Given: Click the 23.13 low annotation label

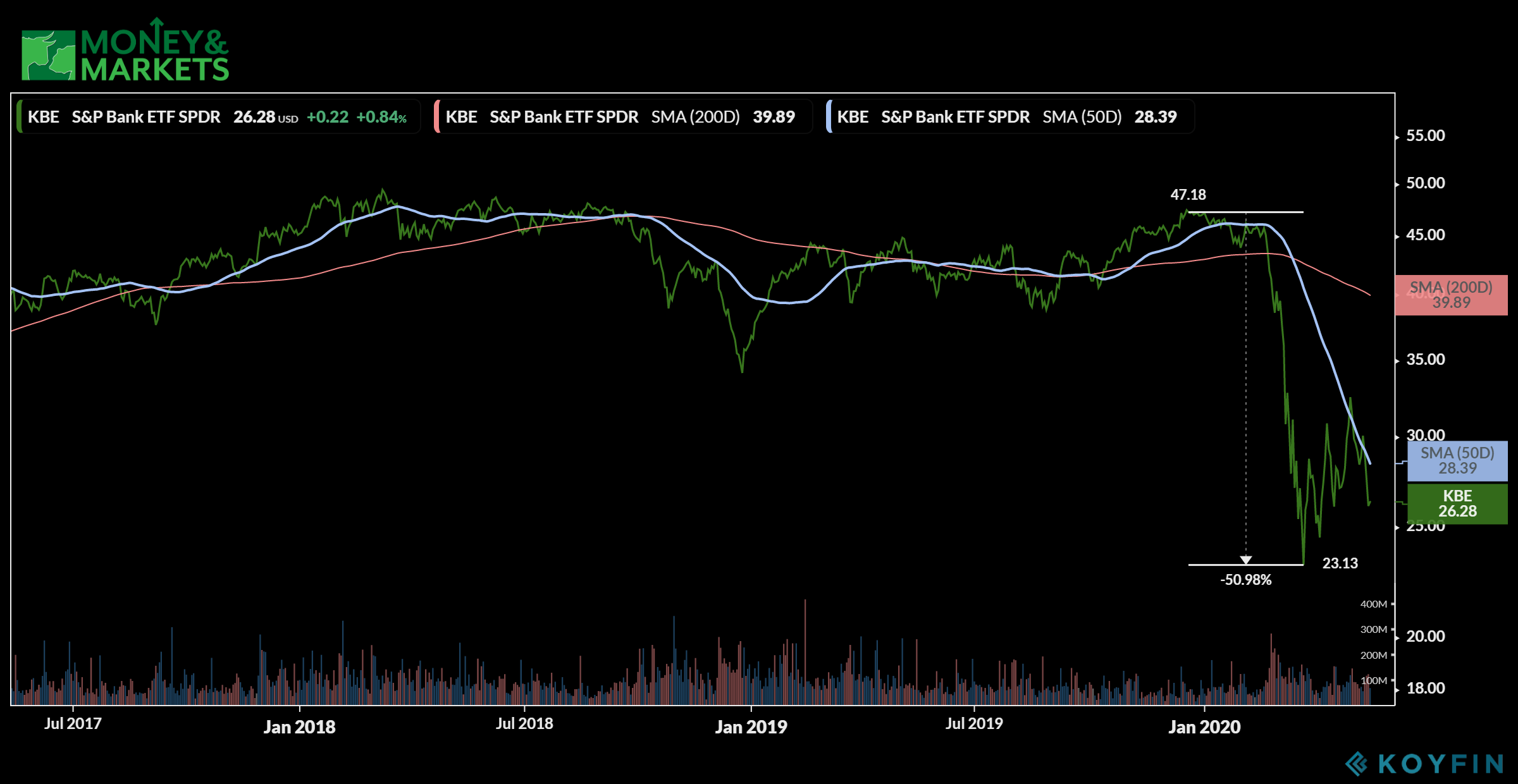Looking at the screenshot, I should [x=1340, y=563].
